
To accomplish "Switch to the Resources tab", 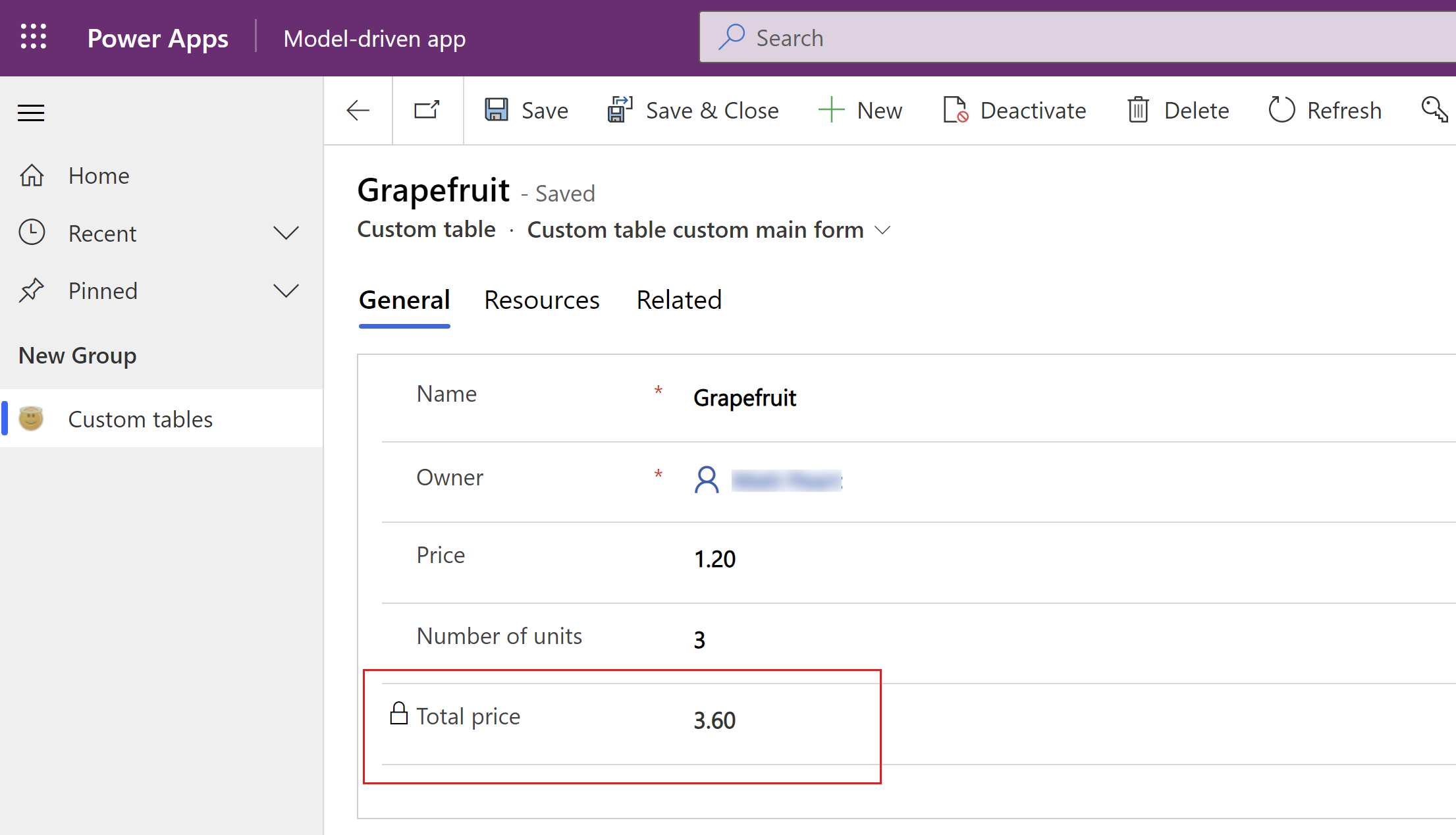I will [x=542, y=299].
